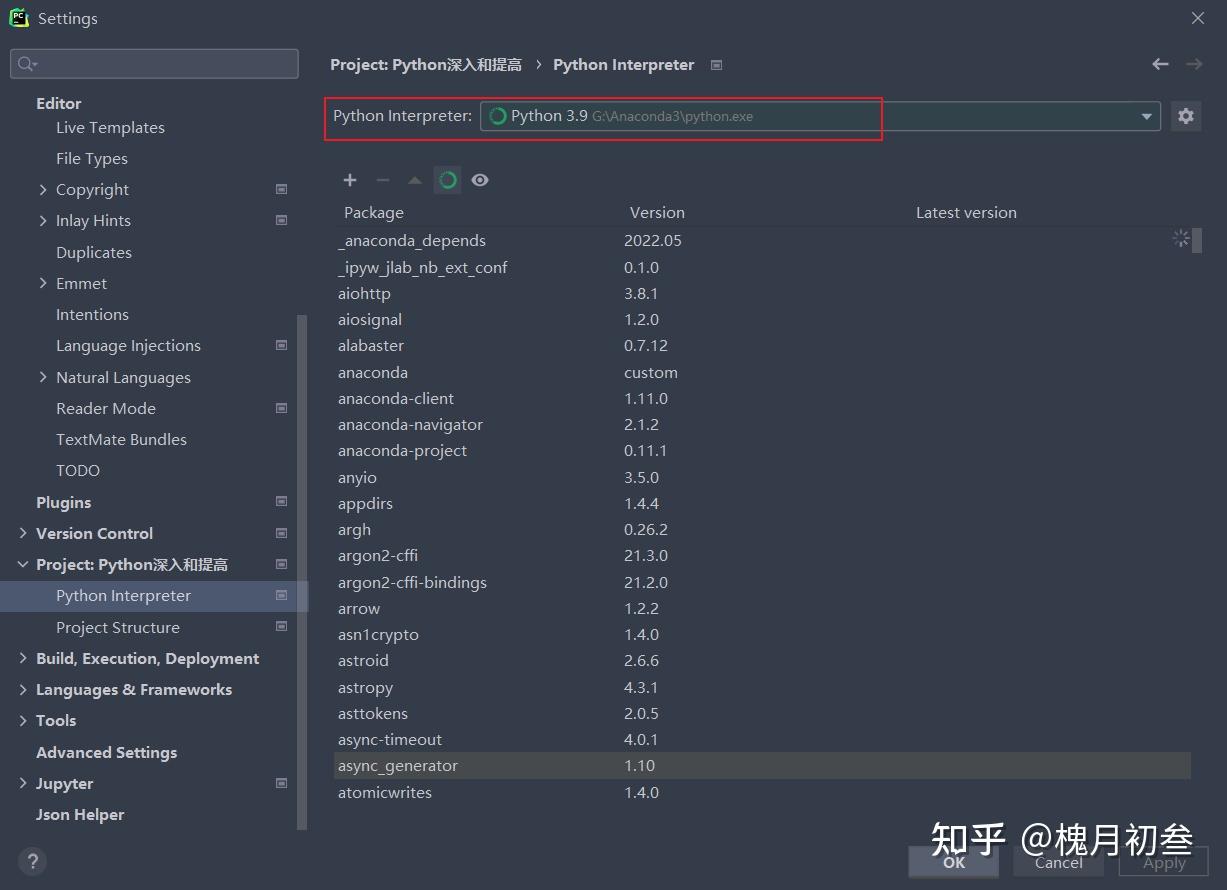1227x890 pixels.
Task: Open Json Helper settings
Action: (x=80, y=814)
